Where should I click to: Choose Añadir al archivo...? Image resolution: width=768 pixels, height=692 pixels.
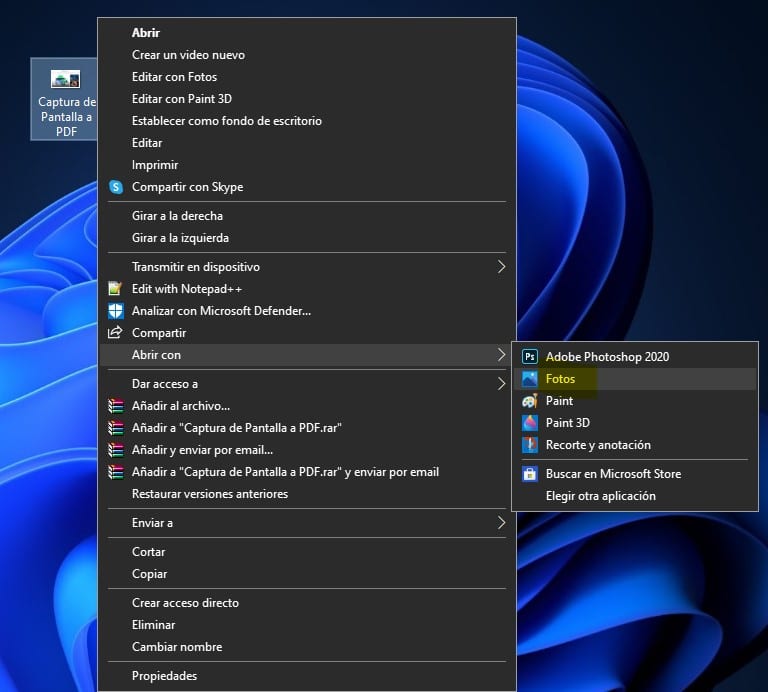(x=307, y=406)
